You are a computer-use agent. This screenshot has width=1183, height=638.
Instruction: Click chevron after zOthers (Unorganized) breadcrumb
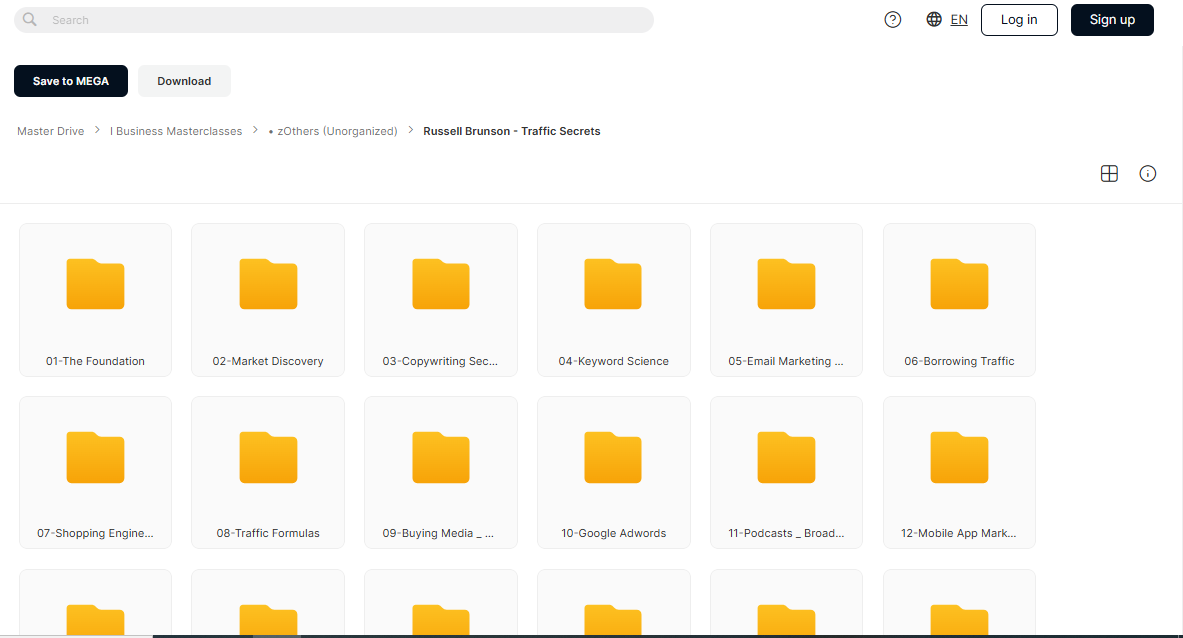tap(410, 130)
